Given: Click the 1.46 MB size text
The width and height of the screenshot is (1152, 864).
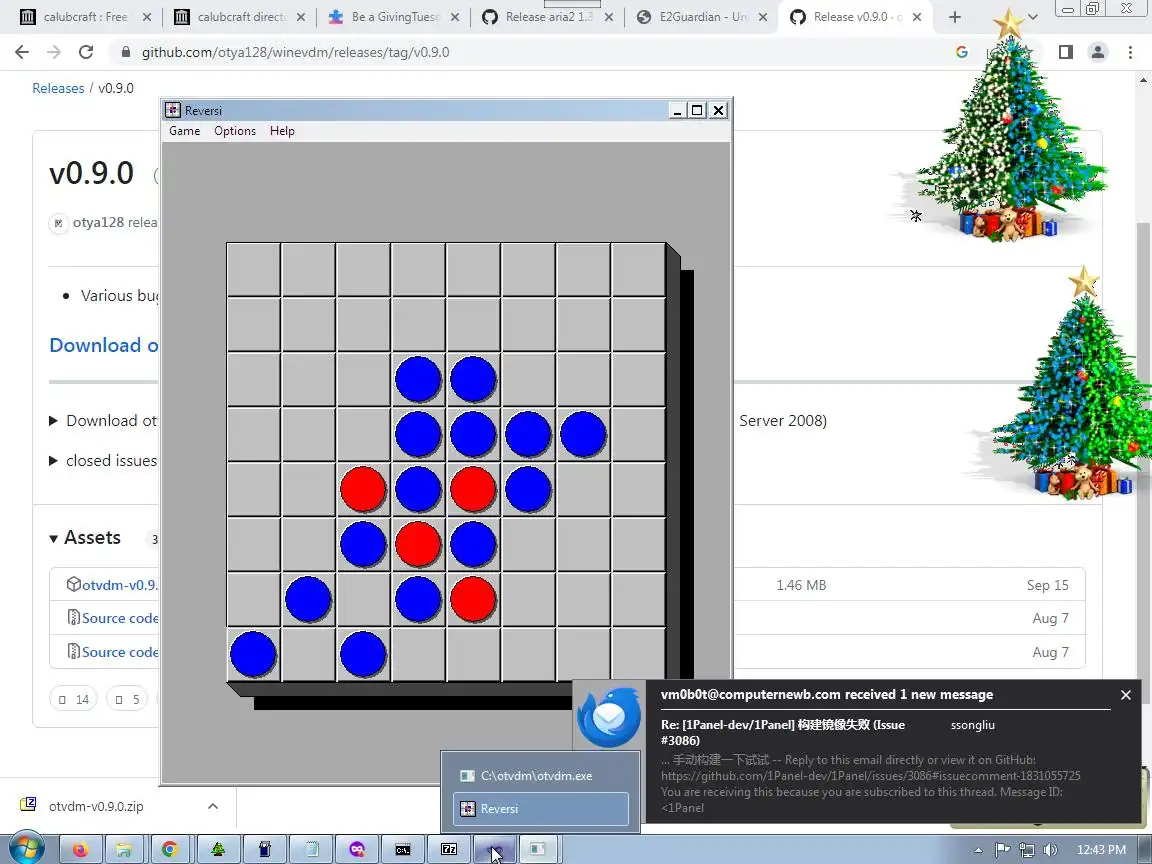Looking at the screenshot, I should pos(801,585).
